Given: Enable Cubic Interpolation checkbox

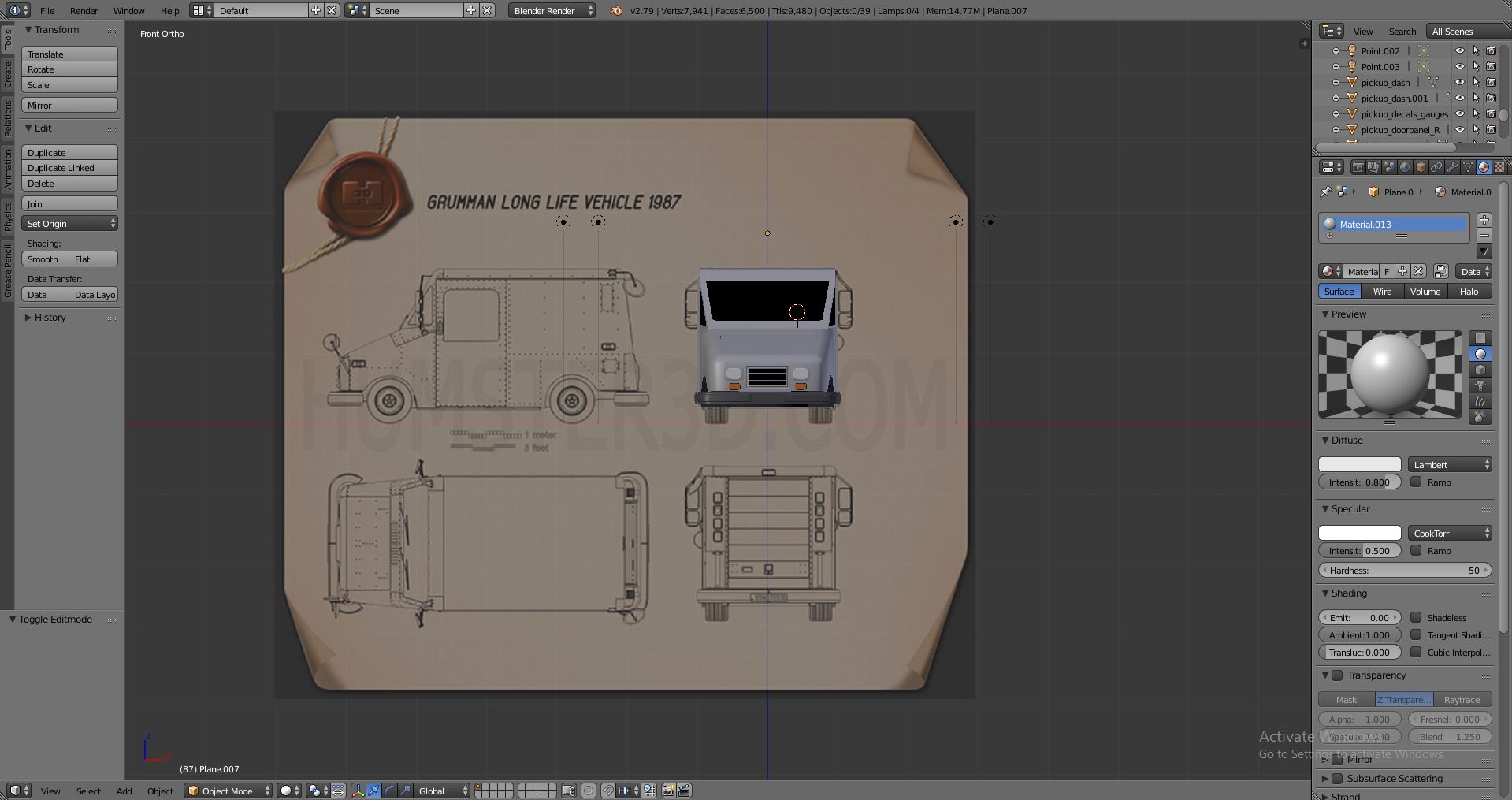Looking at the screenshot, I should coord(1416,652).
